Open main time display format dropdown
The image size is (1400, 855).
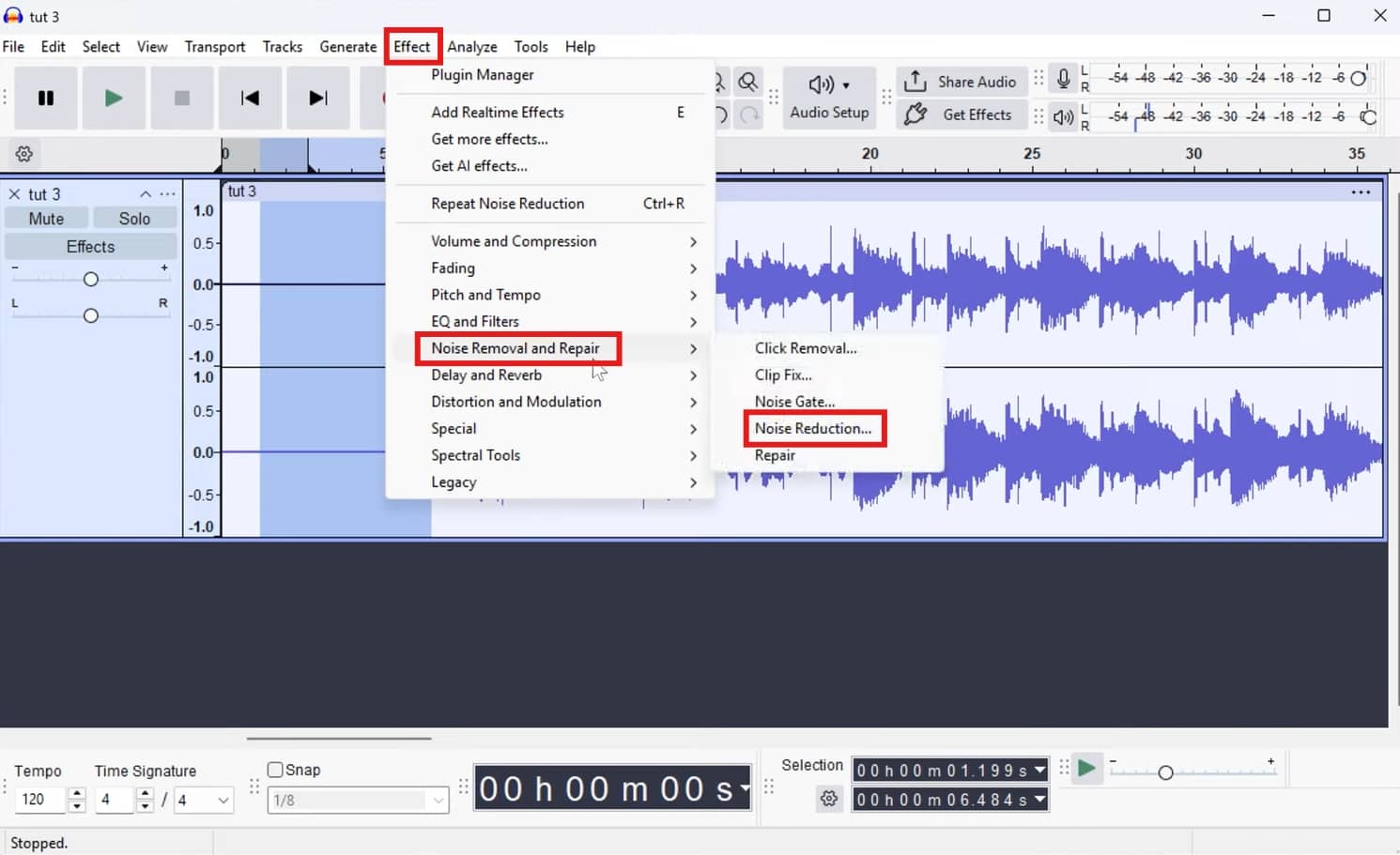click(745, 788)
